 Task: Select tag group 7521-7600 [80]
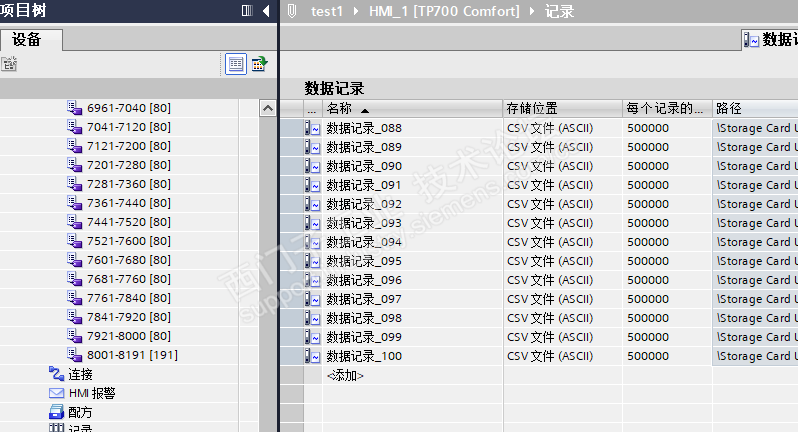[x=129, y=241]
